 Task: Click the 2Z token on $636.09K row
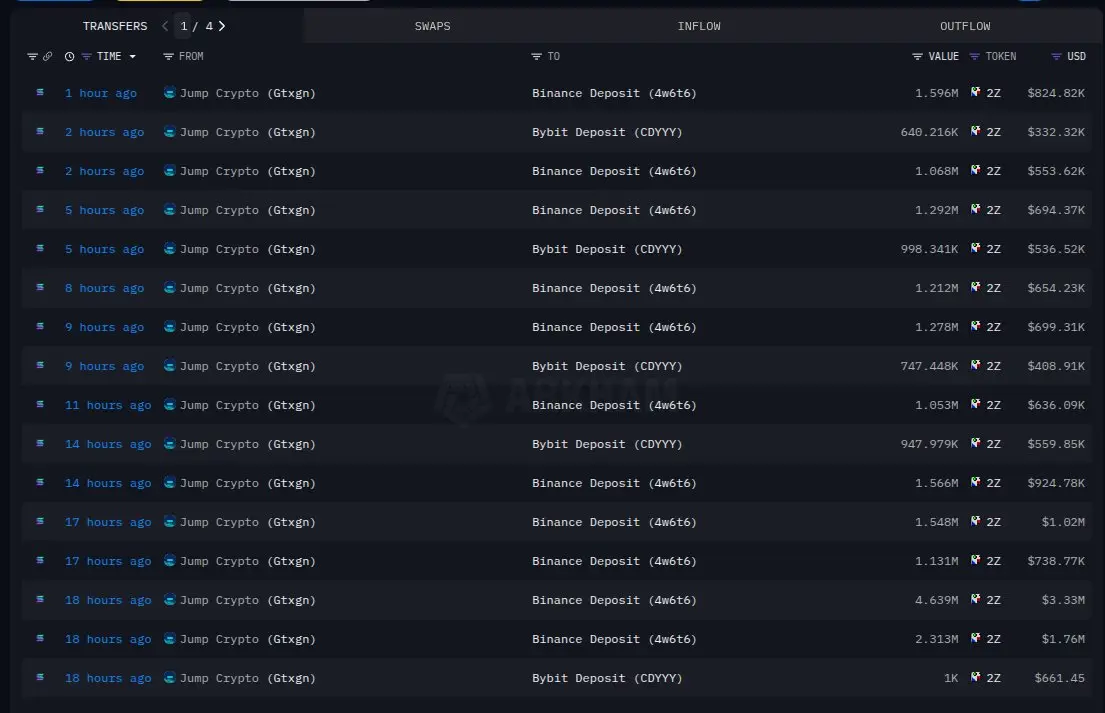(993, 405)
